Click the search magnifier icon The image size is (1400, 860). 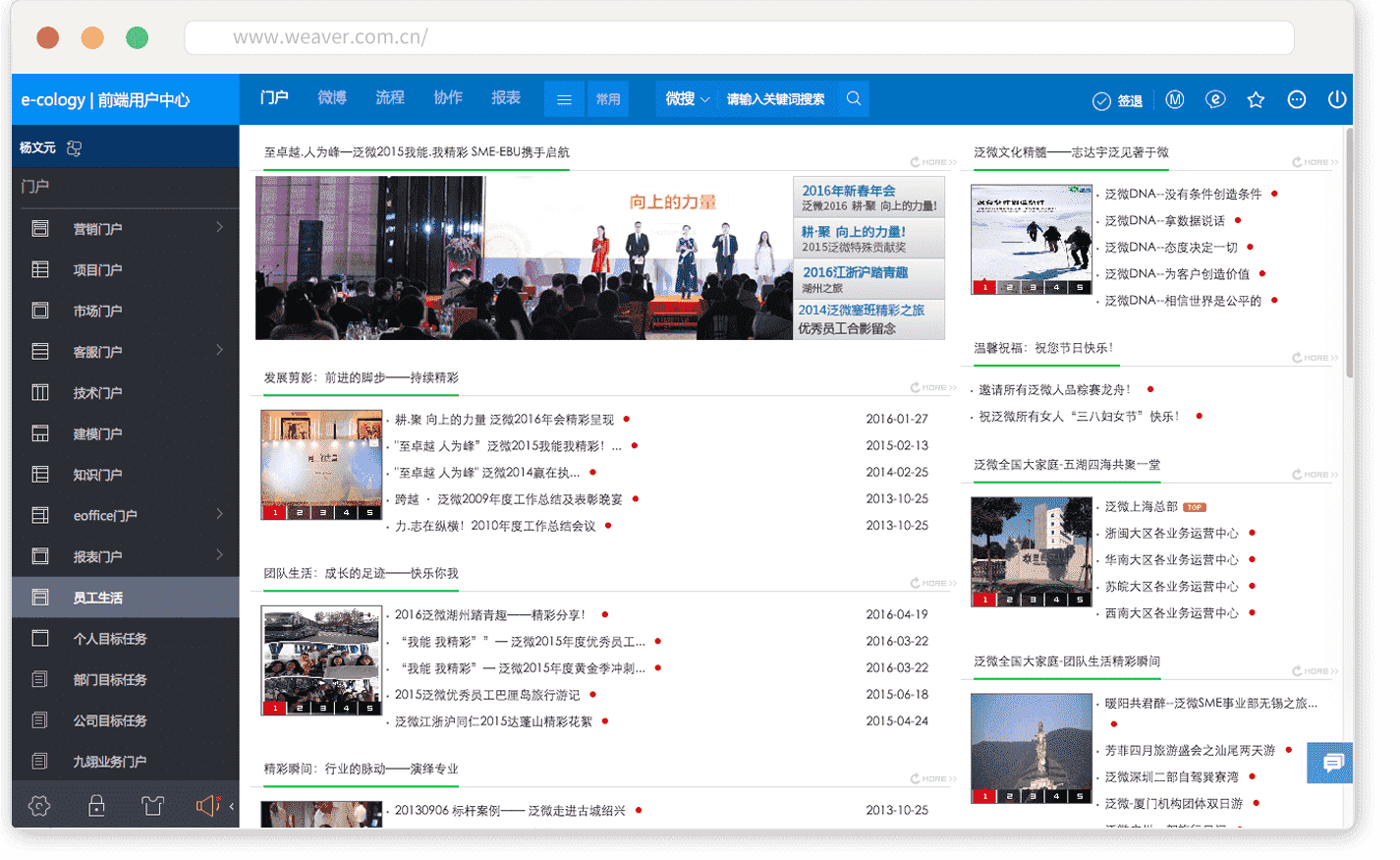pos(854,98)
